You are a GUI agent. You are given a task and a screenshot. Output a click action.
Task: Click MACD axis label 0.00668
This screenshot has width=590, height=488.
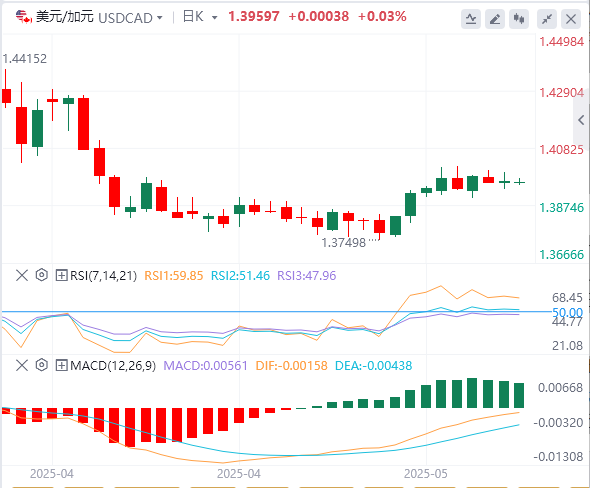(x=560, y=388)
